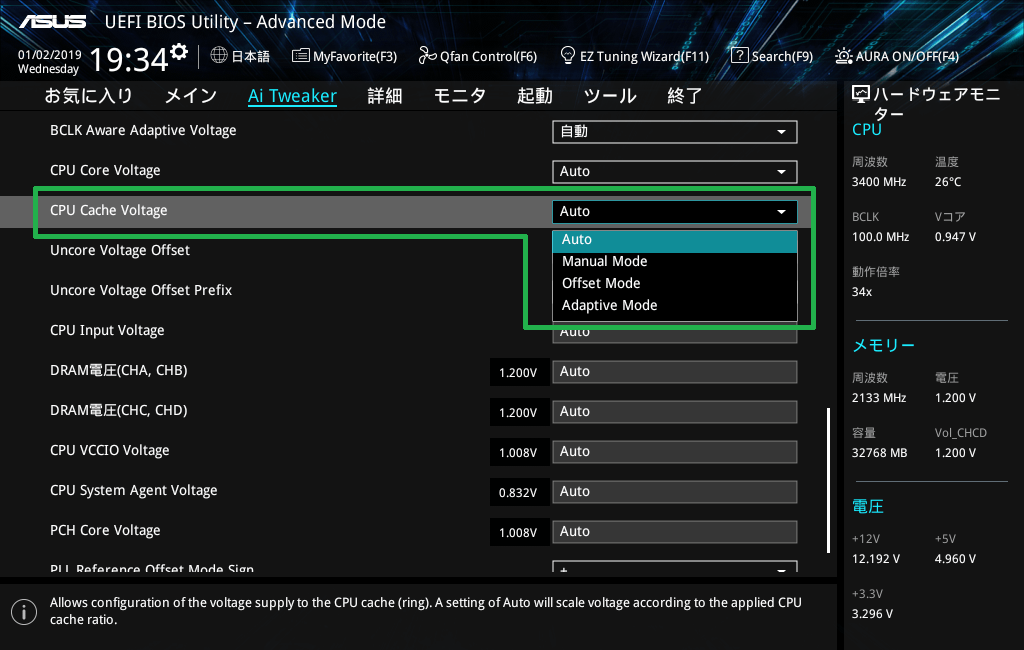This screenshot has width=1024, height=650.
Task: Click the settings gear beside the clock
Action: [179, 52]
